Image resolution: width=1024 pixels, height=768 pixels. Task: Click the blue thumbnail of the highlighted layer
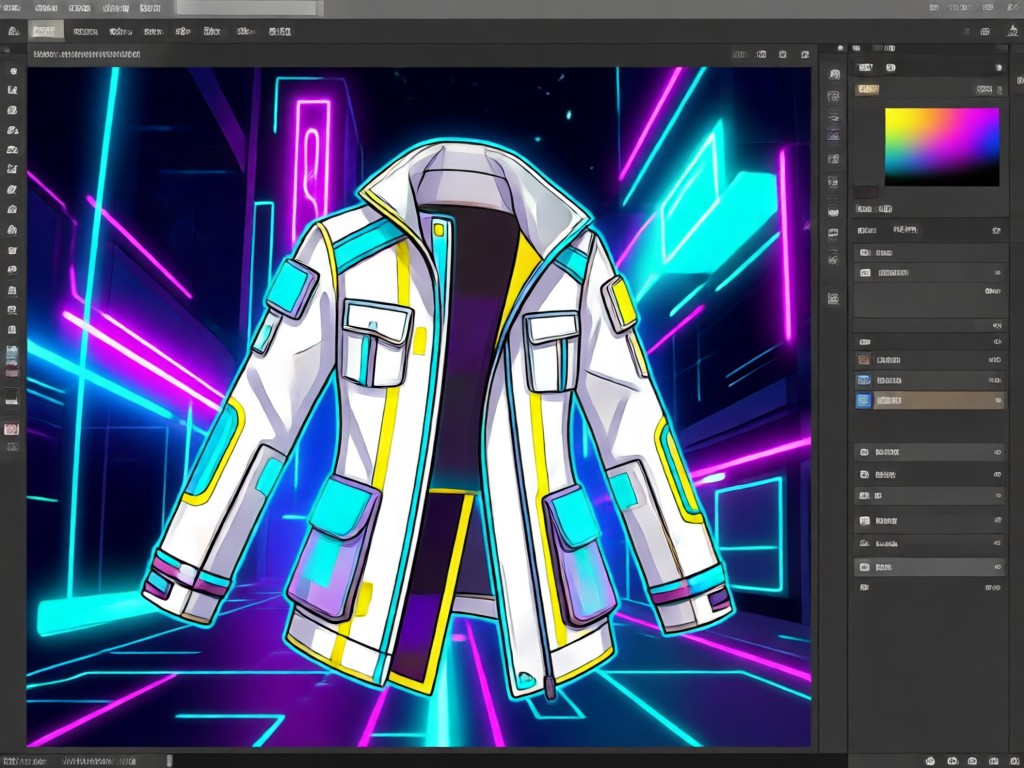tap(863, 400)
